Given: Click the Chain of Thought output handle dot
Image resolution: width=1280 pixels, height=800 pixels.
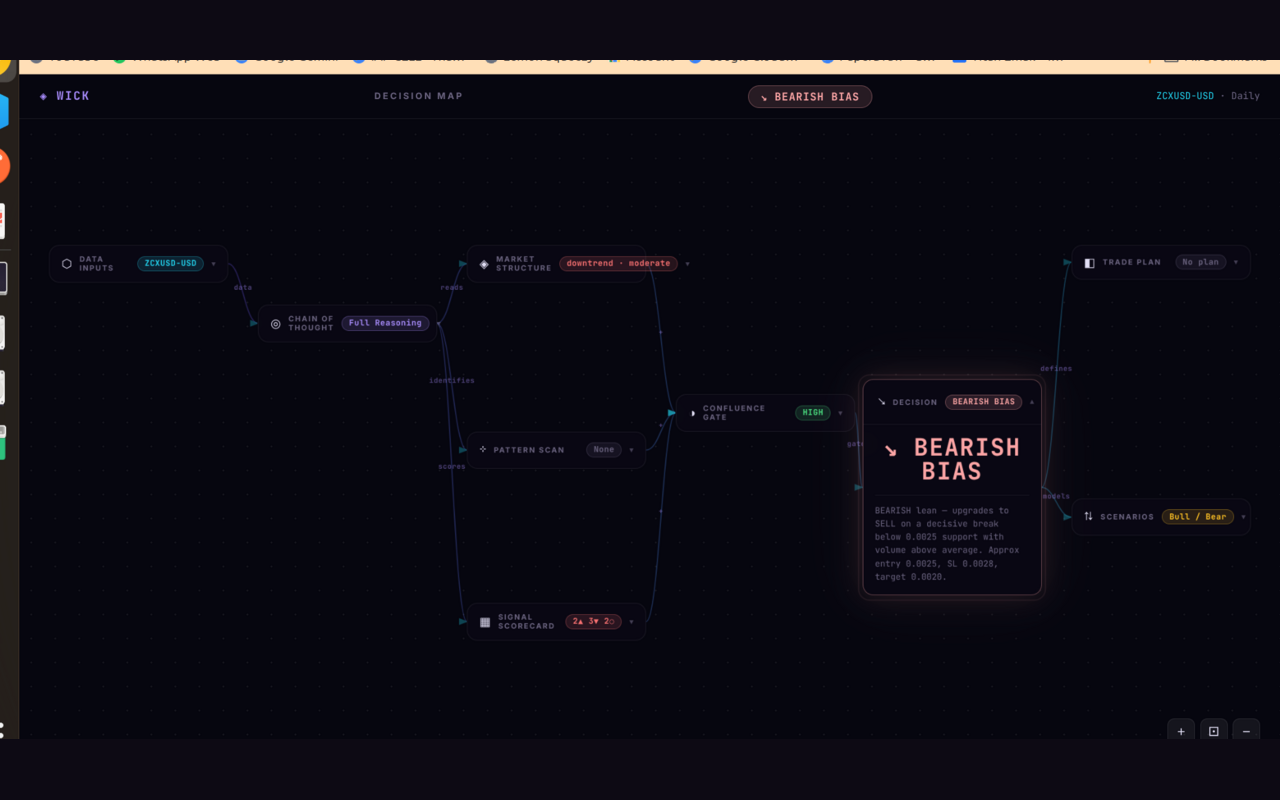Looking at the screenshot, I should click(x=438, y=324).
